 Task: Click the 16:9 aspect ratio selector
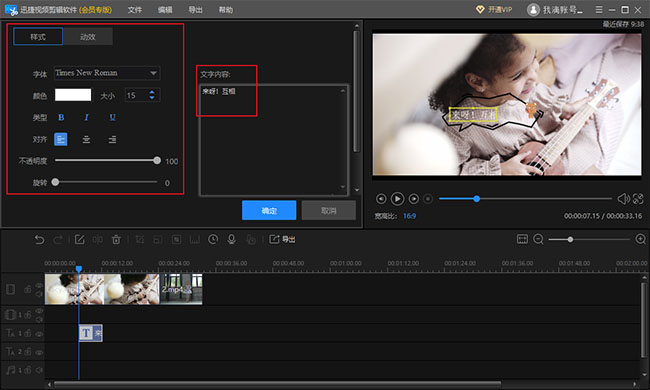coord(409,216)
